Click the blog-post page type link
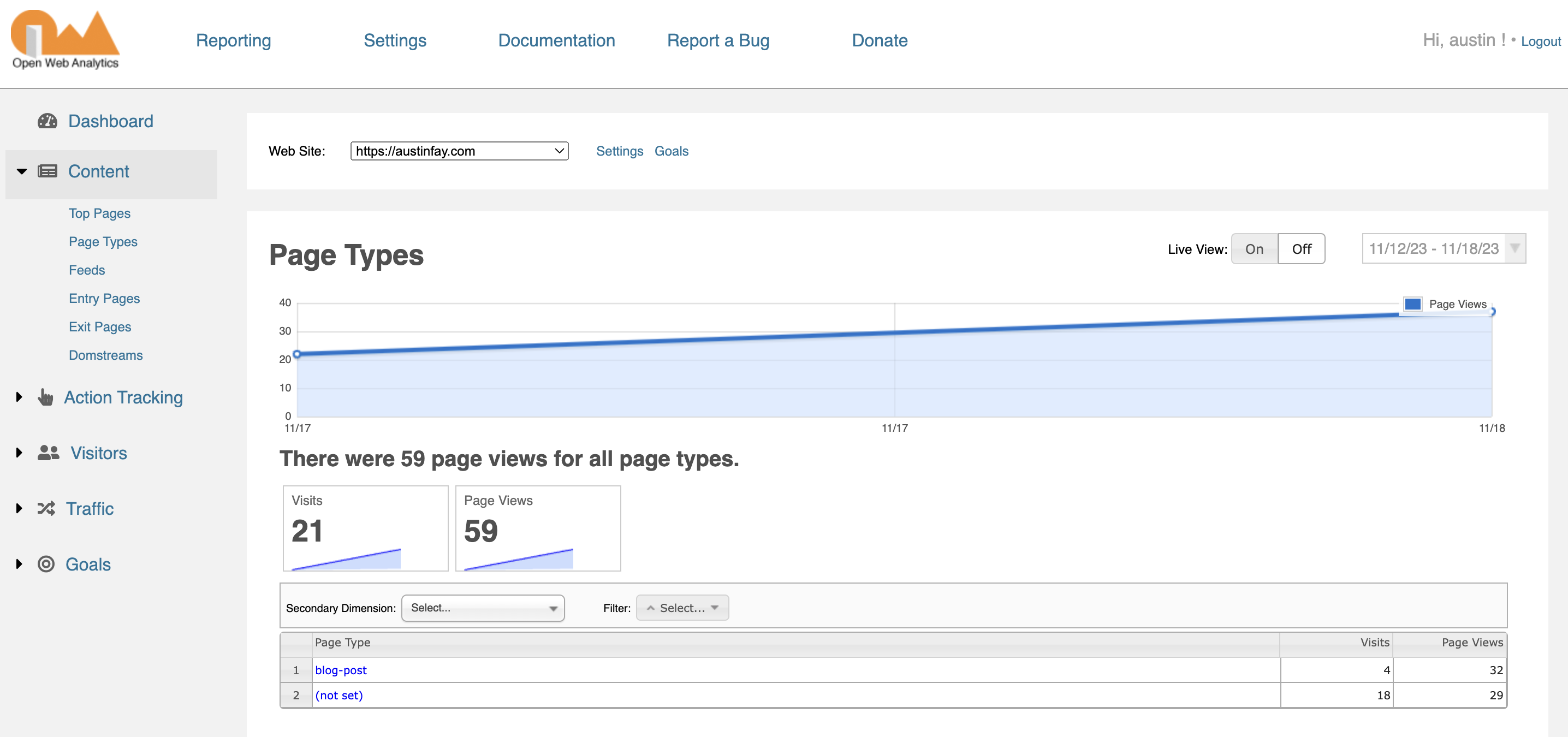The image size is (1568, 737). coord(341,670)
